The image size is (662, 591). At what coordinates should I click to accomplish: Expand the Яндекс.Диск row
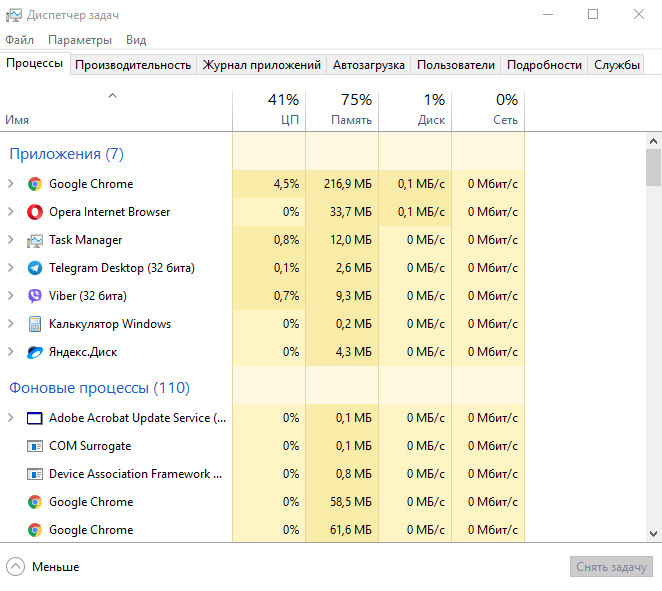11,352
